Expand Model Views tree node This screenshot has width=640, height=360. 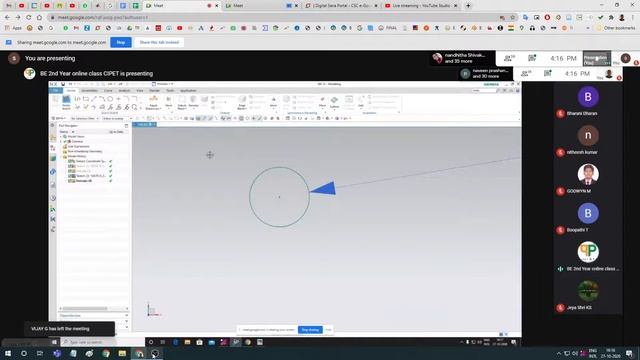tap(61, 136)
